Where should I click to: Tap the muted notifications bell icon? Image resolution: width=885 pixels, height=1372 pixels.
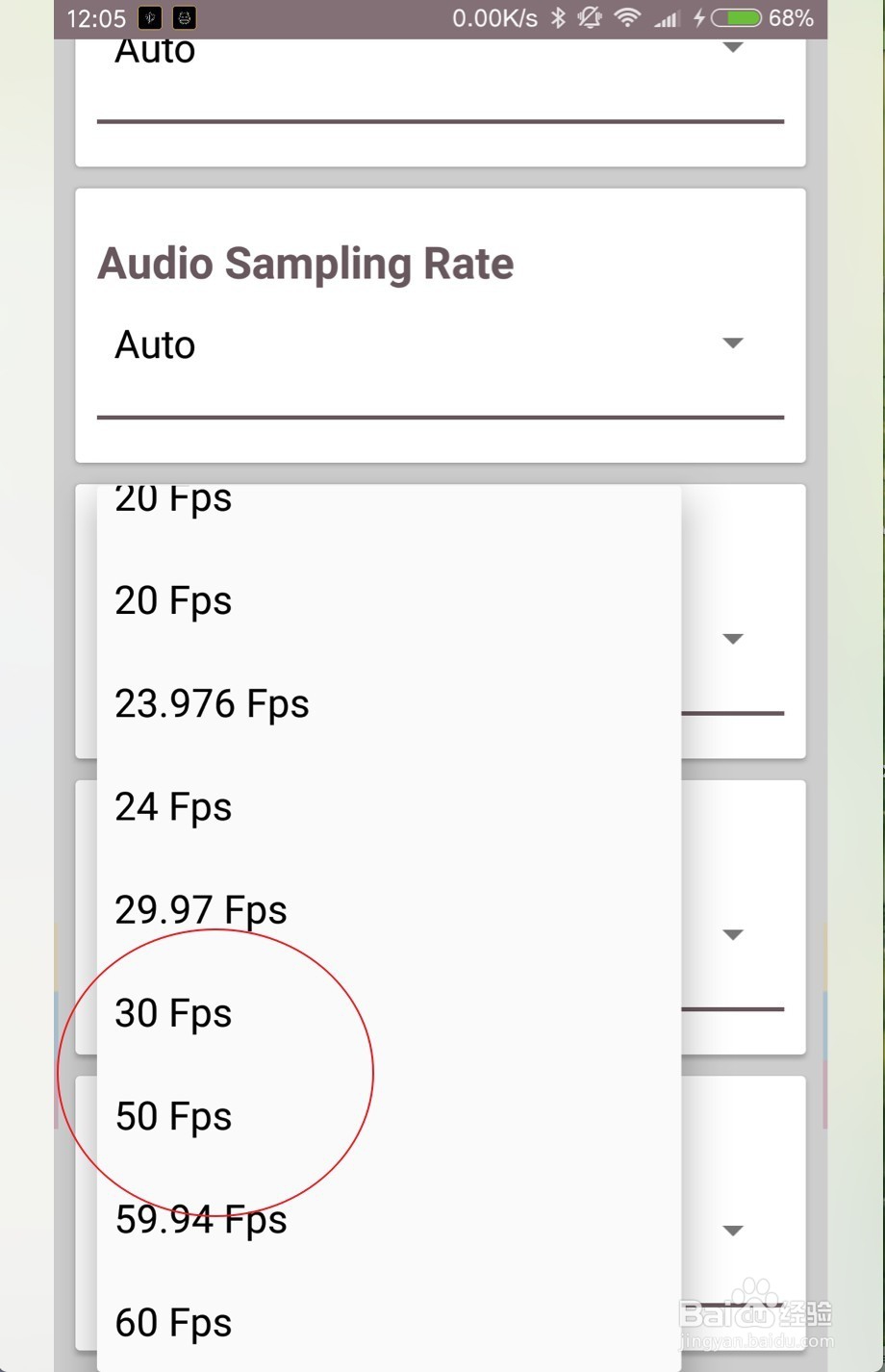pyautogui.click(x=590, y=17)
